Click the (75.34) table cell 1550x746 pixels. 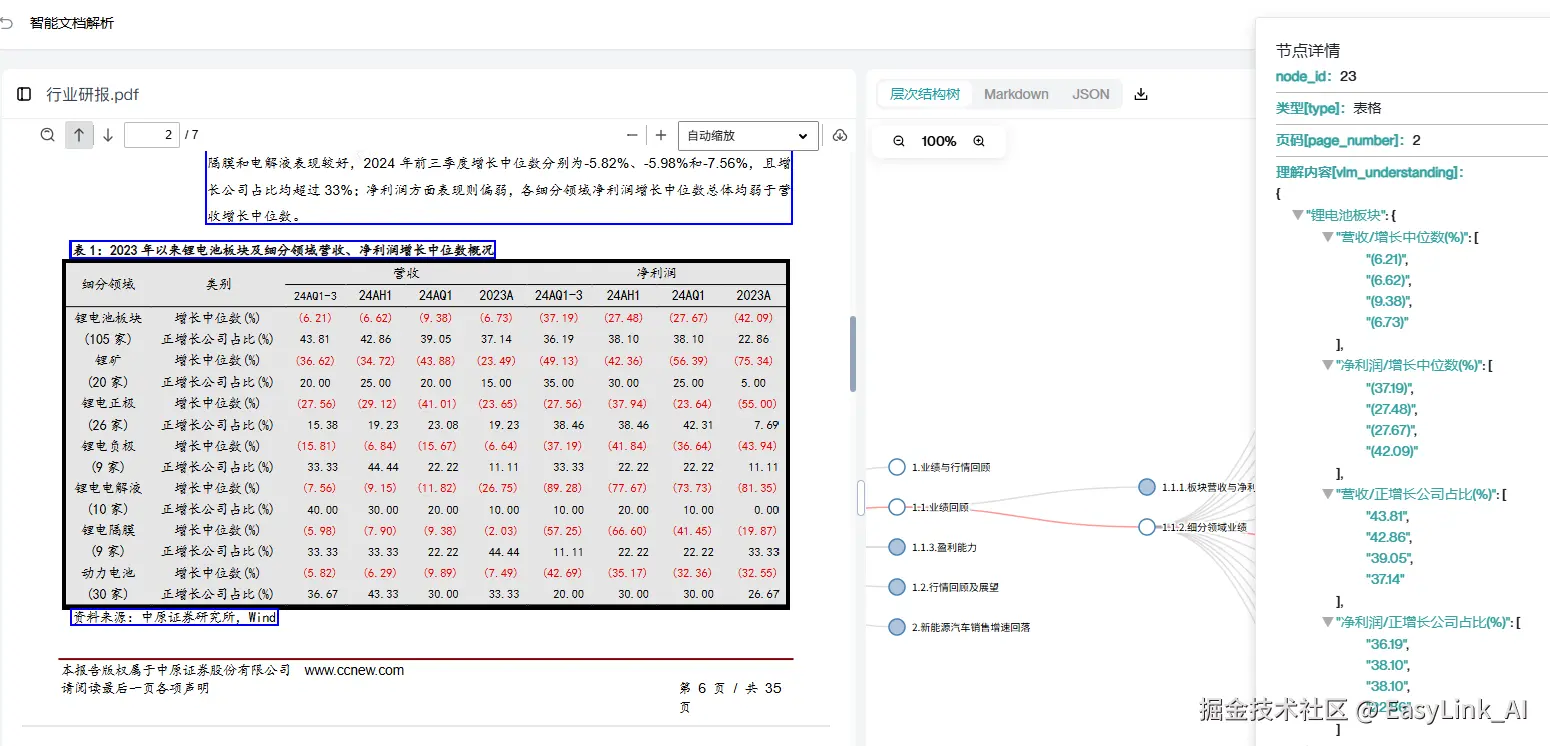tap(753, 361)
